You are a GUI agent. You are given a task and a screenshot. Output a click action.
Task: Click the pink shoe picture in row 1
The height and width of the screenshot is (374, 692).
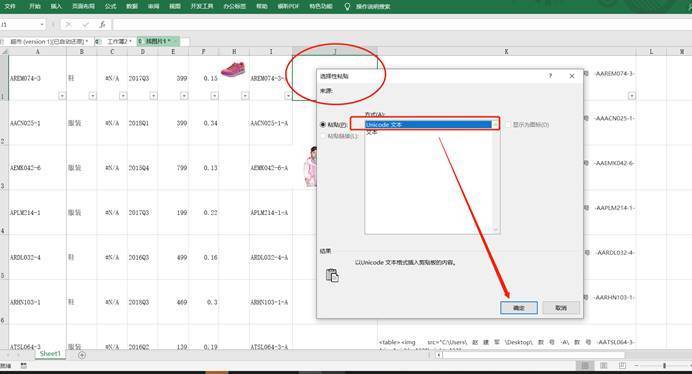tap(233, 70)
